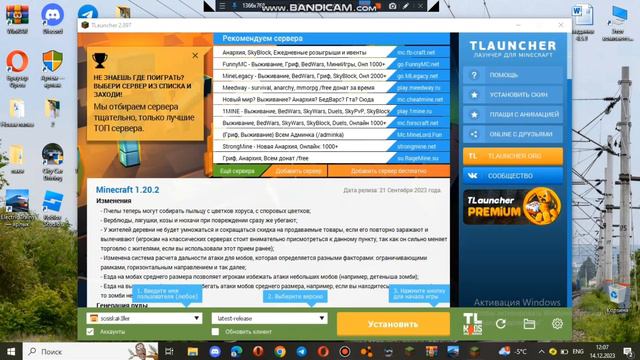The image size is (640, 360).
Task: Select the StrongMine Новая Анархия row
Action: pos(331,147)
